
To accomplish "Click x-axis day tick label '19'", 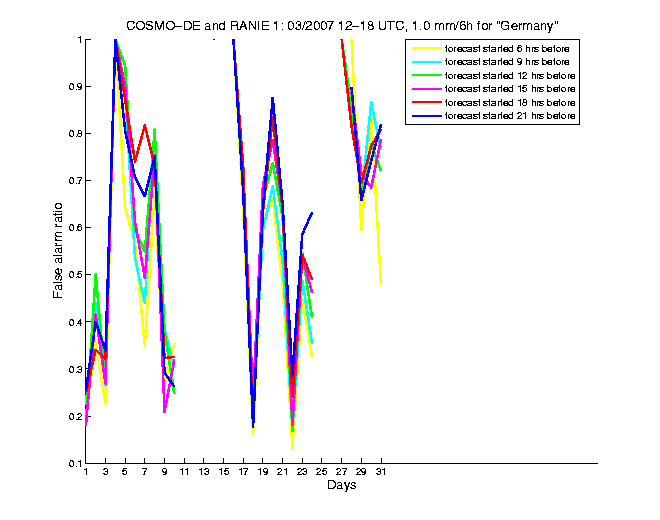I will [x=263, y=472].
